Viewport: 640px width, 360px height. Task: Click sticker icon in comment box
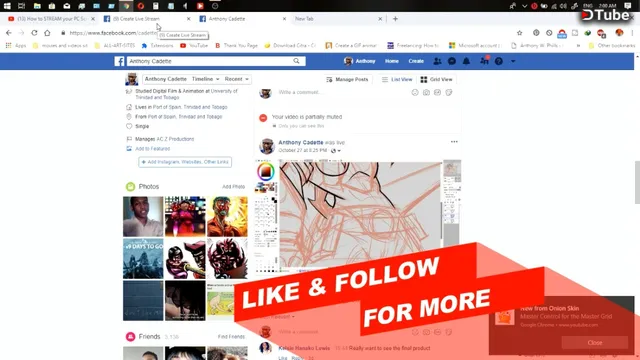pyautogui.click(x=449, y=93)
